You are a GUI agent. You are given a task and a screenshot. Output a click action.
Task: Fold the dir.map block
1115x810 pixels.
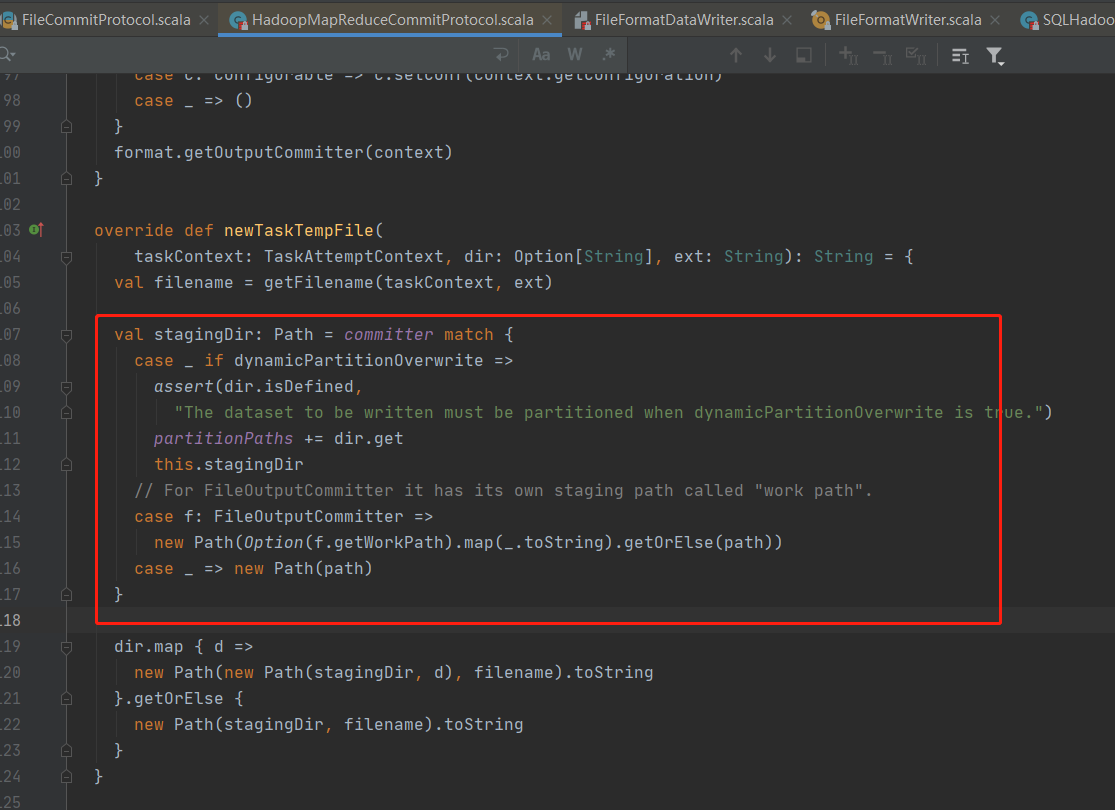66,647
